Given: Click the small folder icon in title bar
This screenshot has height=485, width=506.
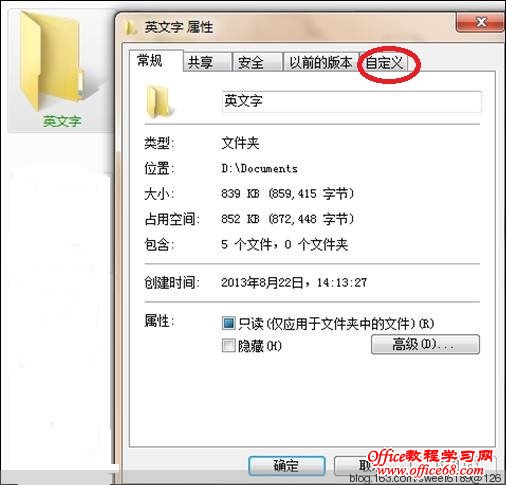Looking at the screenshot, I should tap(130, 27).
